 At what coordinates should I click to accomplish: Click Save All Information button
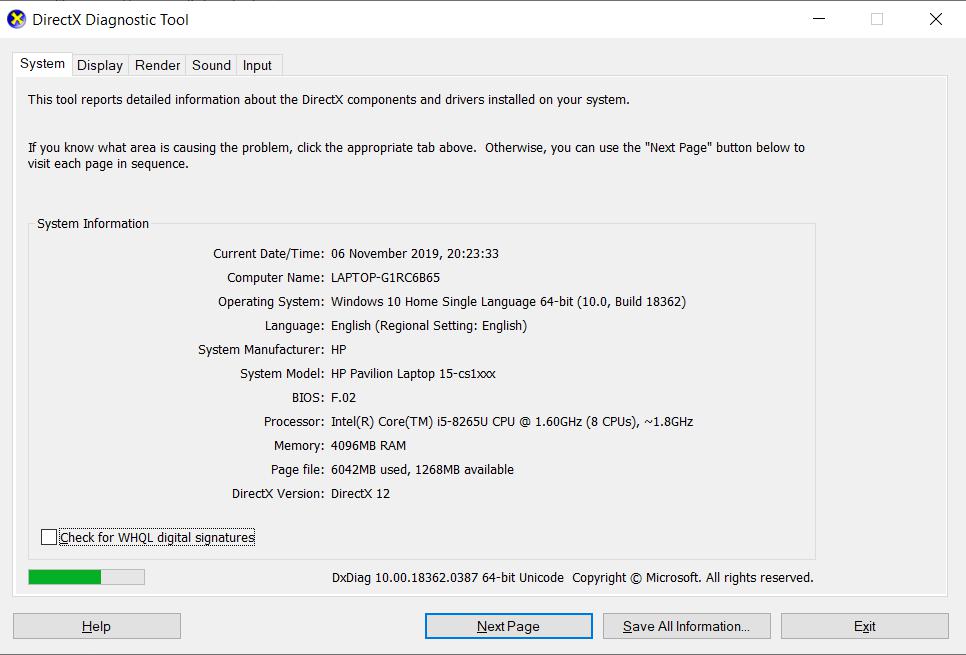(686, 626)
